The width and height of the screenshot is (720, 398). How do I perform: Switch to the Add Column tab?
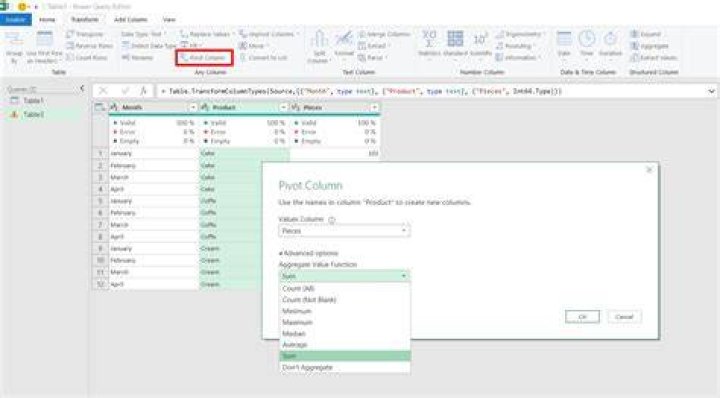[x=130, y=20]
